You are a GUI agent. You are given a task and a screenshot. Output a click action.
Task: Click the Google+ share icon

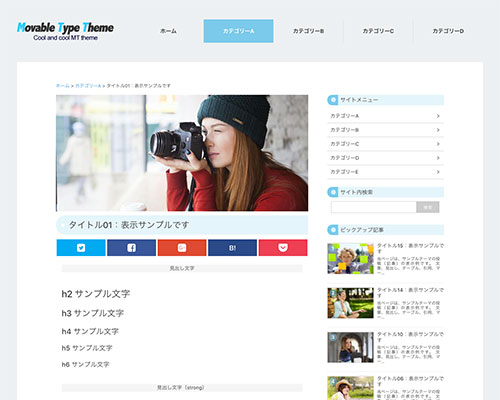pos(182,248)
